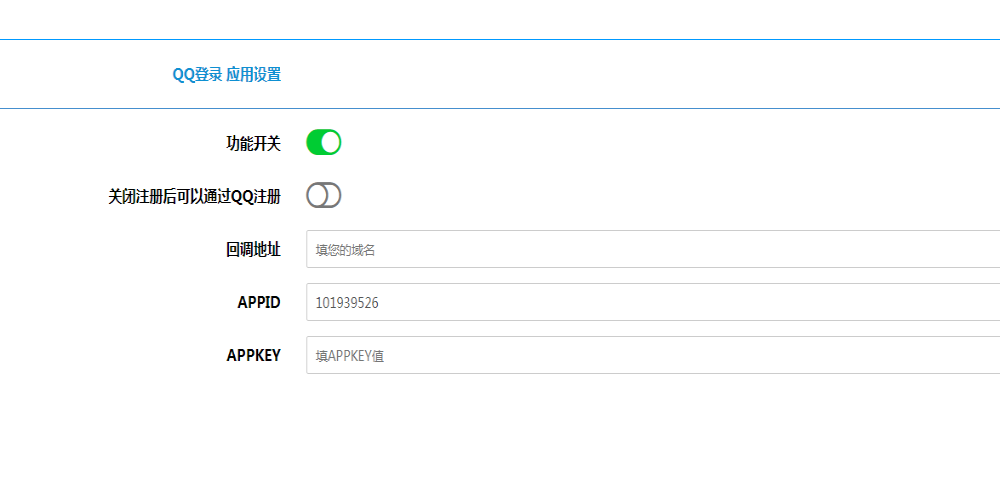The width and height of the screenshot is (1000, 491).
Task: Focus the APPID field containing 101939526
Action: (653, 302)
